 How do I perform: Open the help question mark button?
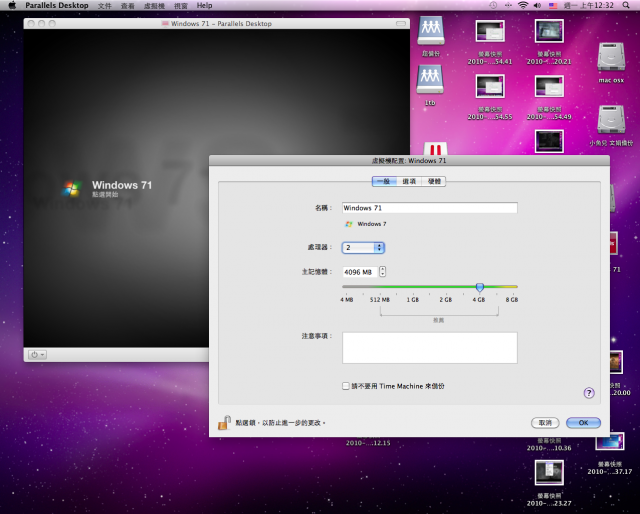[589, 393]
